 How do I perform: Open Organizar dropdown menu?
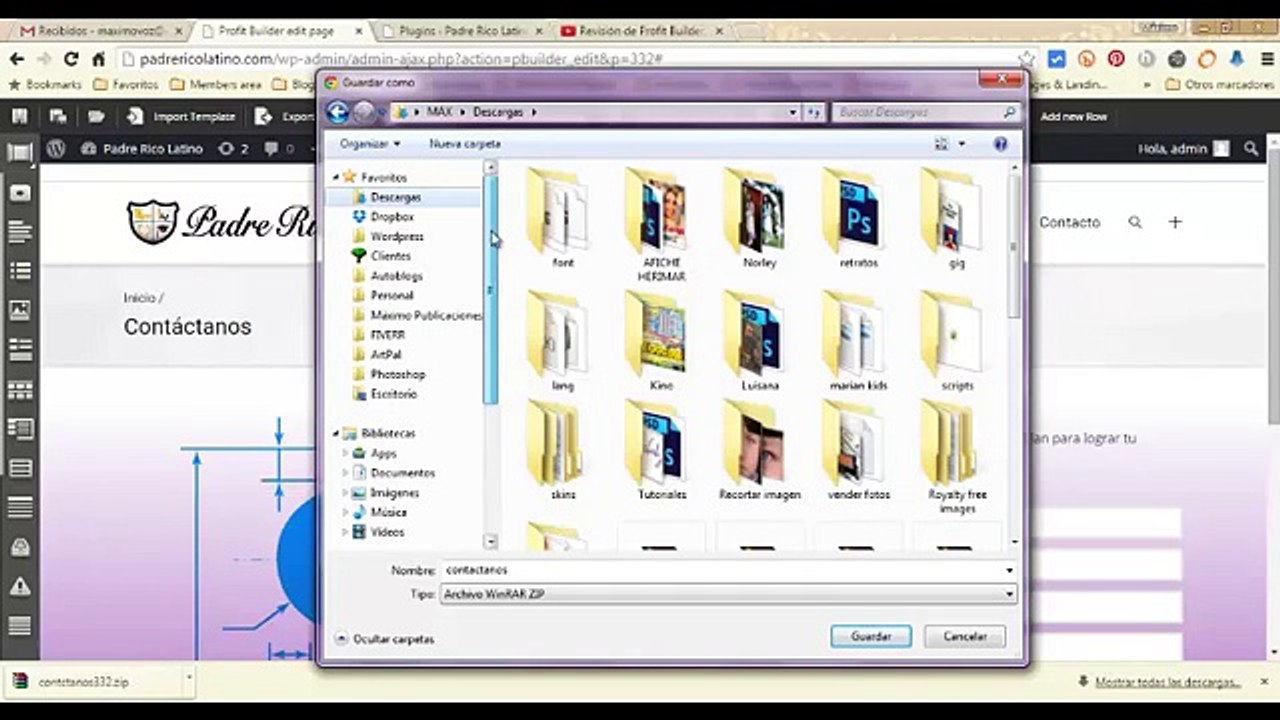coord(370,144)
